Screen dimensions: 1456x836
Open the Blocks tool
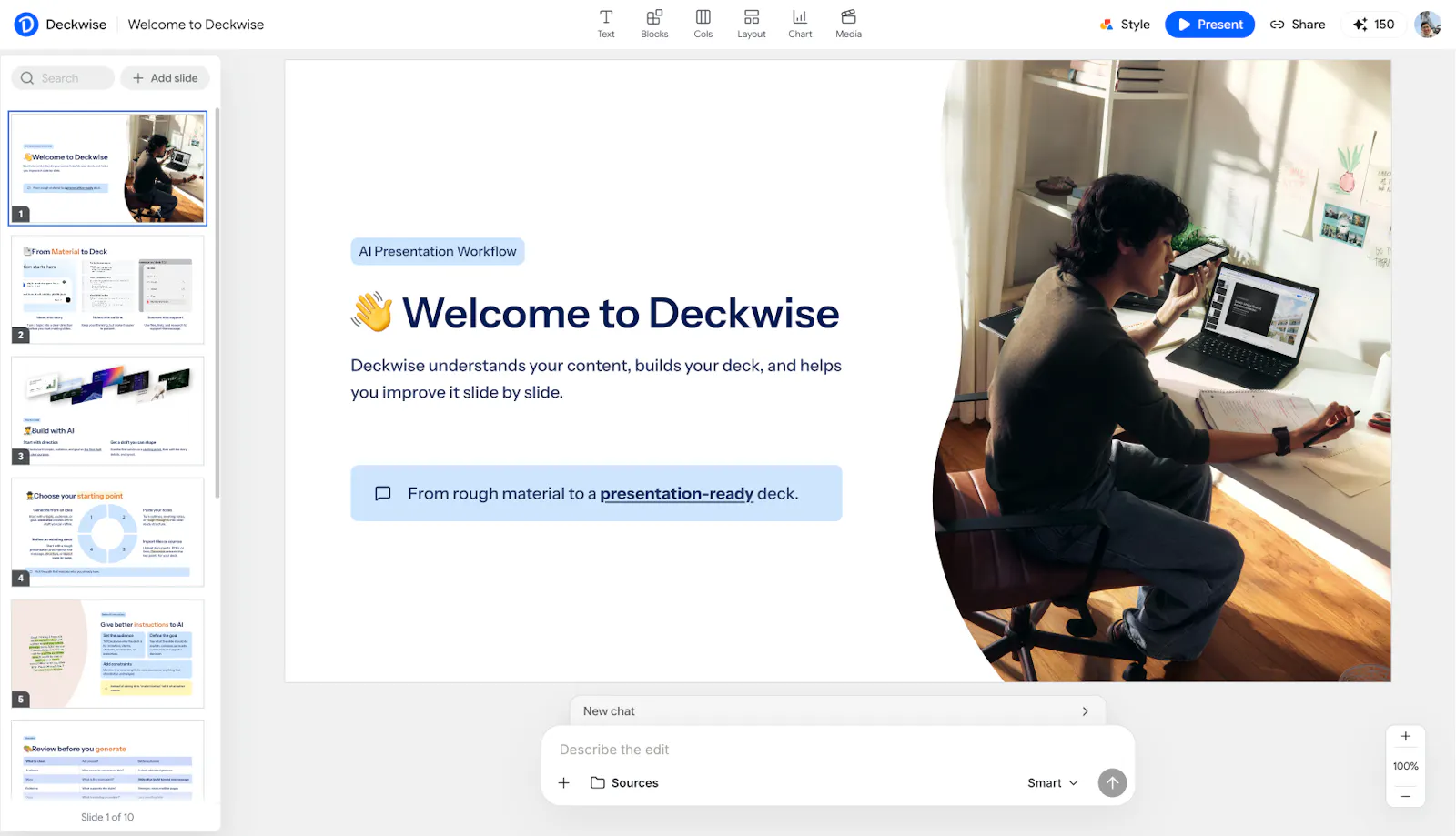pos(654,25)
